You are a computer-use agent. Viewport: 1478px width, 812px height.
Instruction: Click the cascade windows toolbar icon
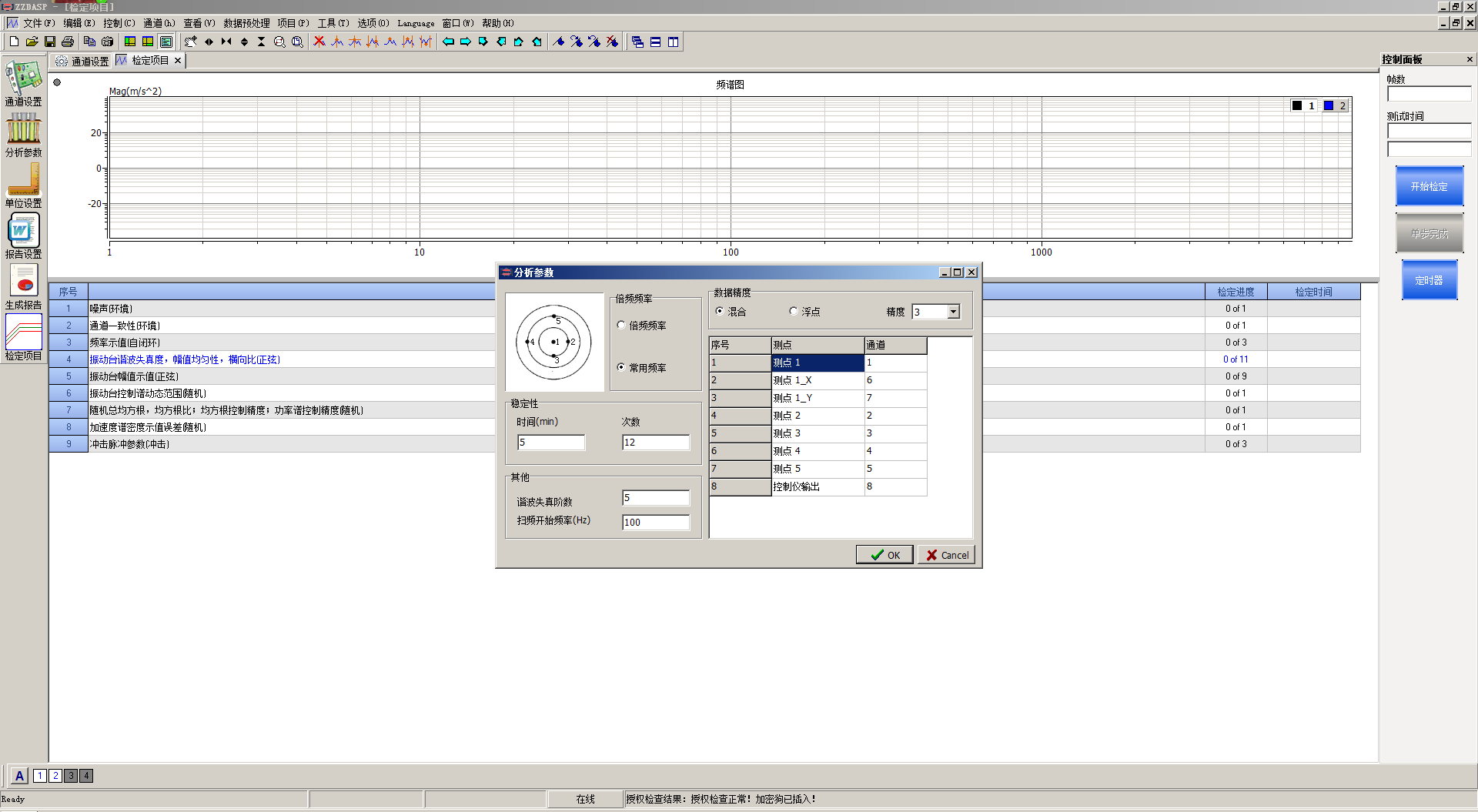pos(637,42)
